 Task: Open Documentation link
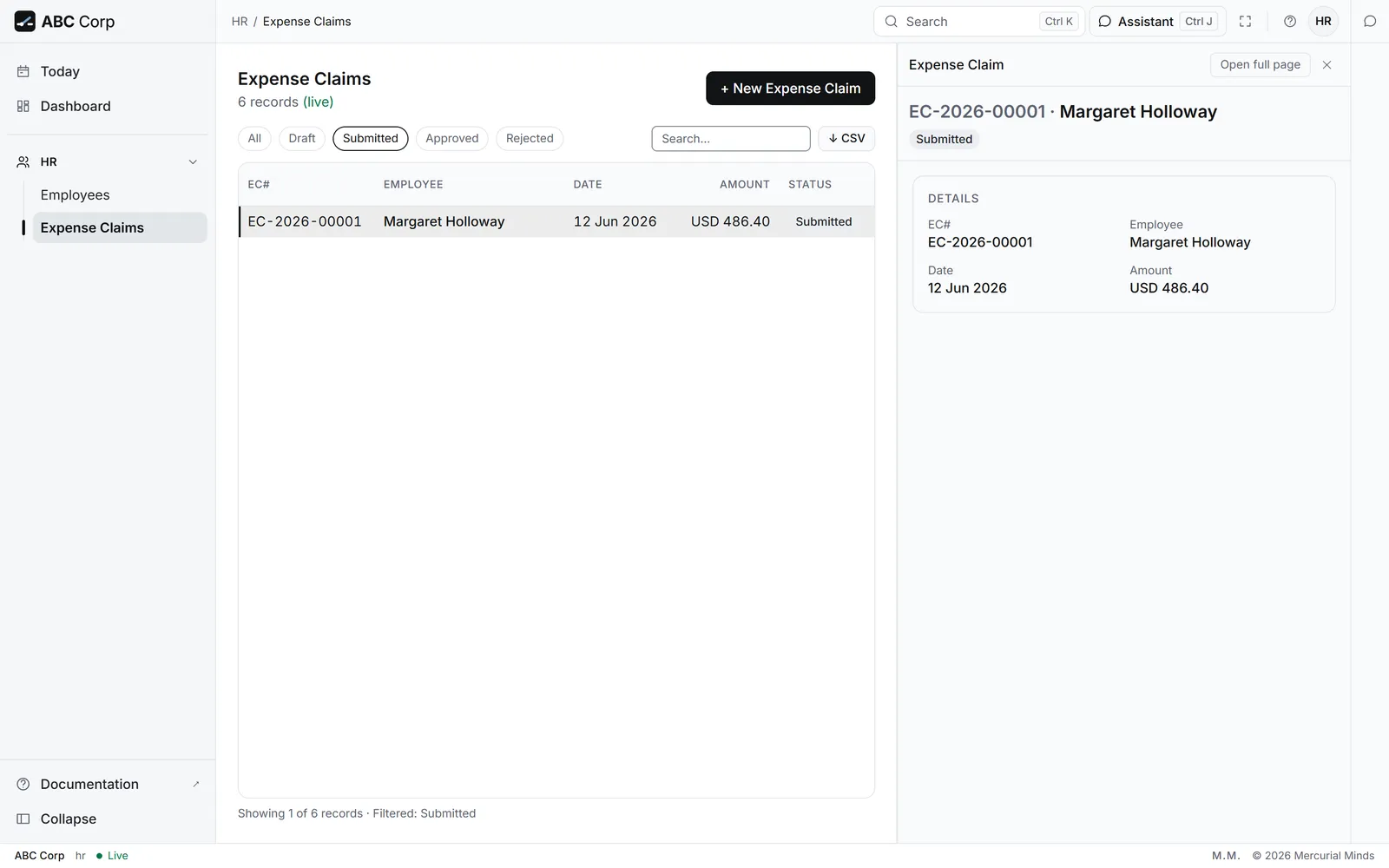tap(108, 784)
